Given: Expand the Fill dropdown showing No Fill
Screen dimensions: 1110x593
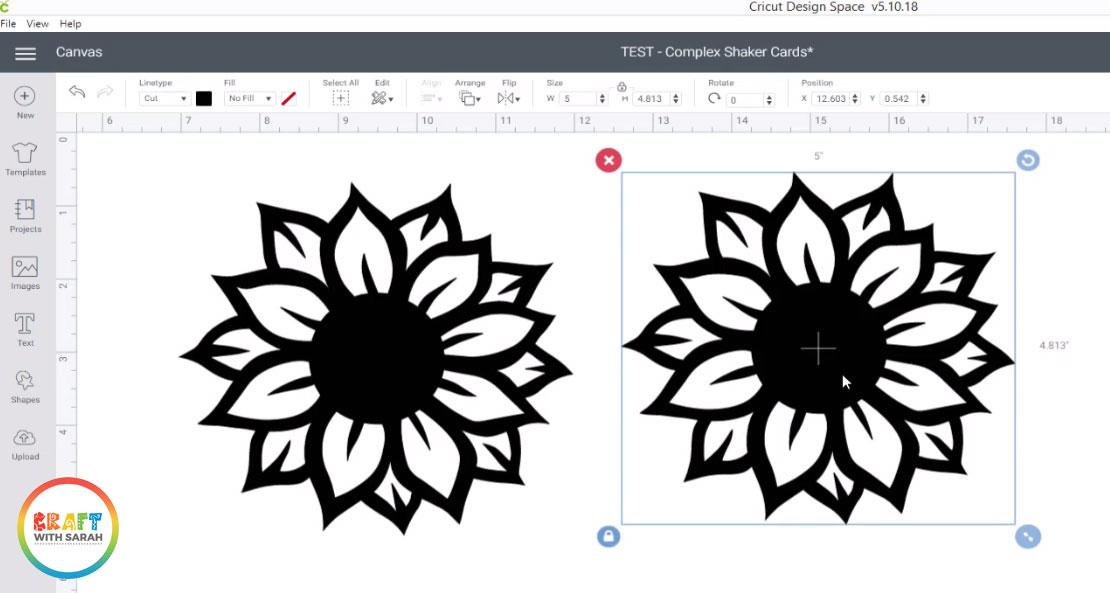Looking at the screenshot, I should tap(249, 98).
